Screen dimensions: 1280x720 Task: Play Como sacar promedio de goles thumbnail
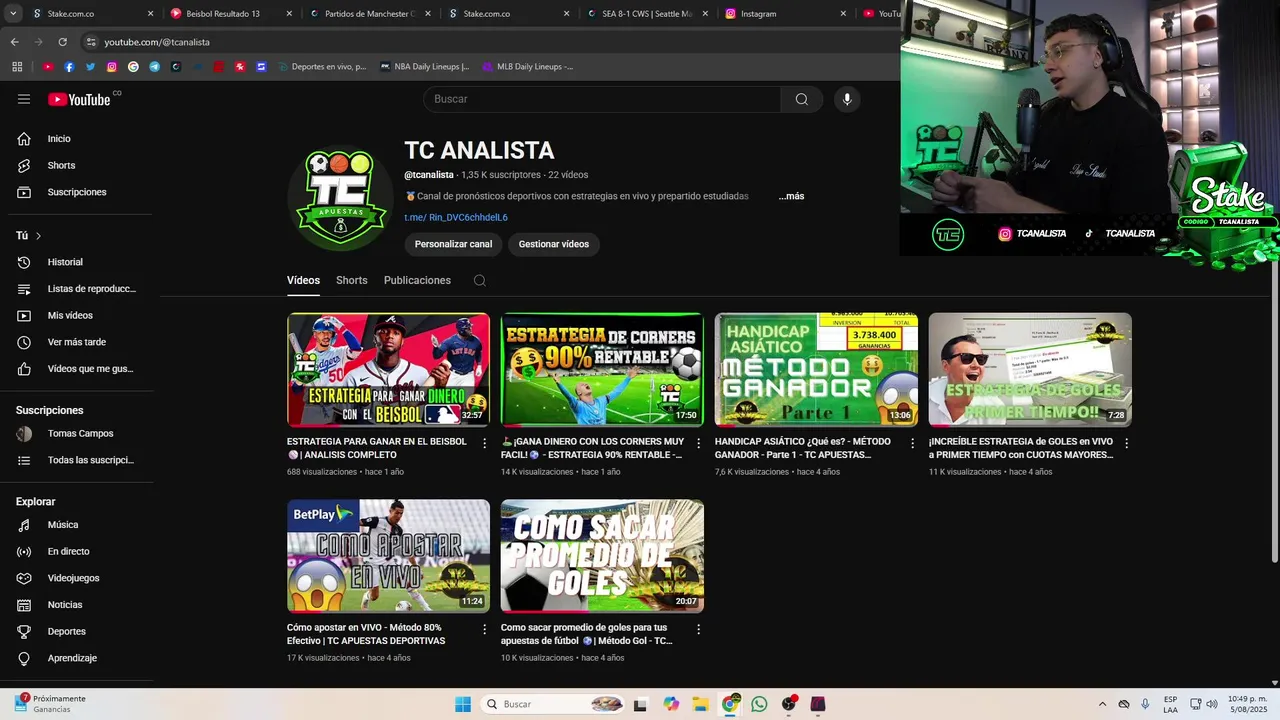[x=602, y=556]
